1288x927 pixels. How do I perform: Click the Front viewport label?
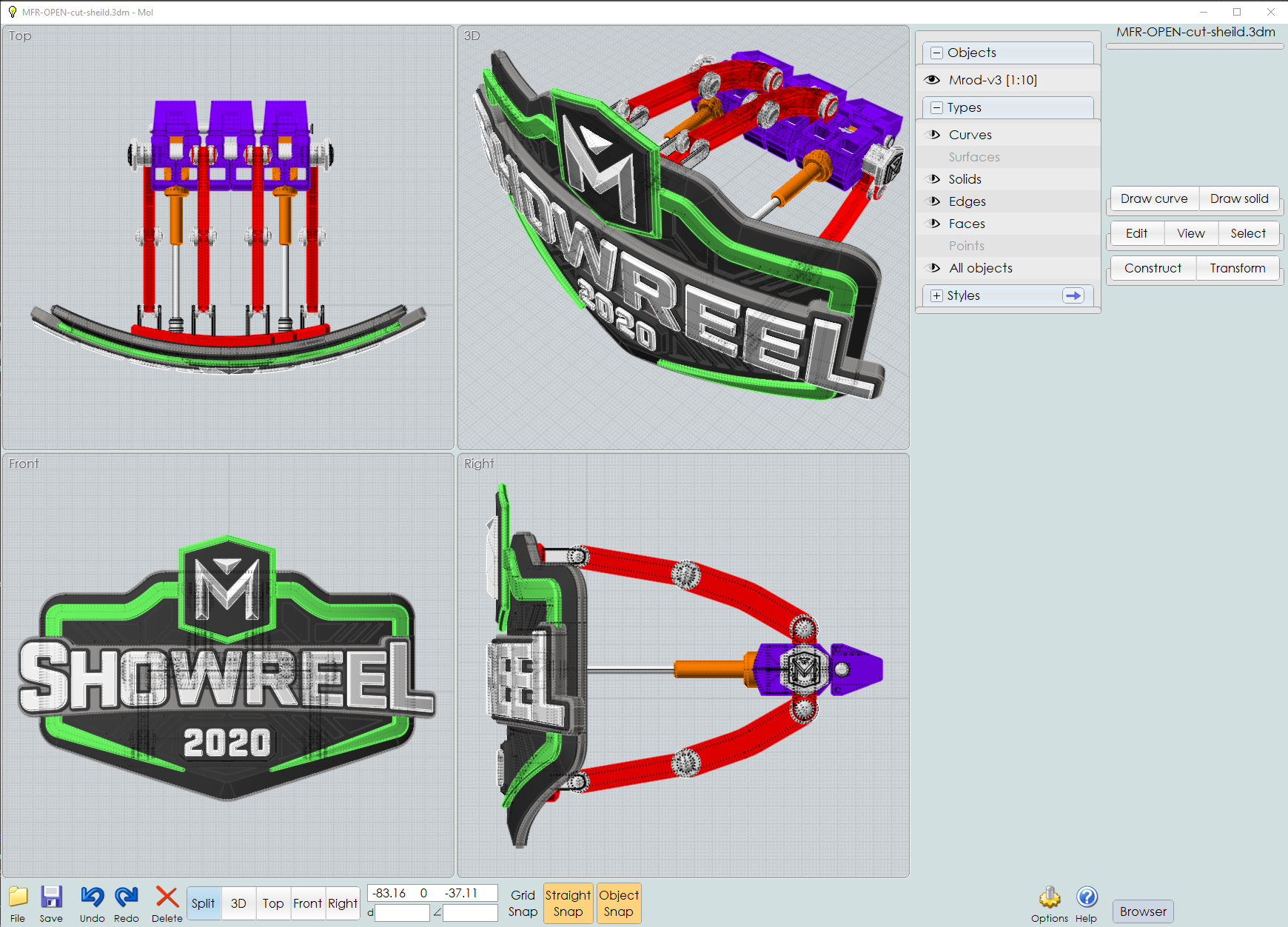coord(24,463)
